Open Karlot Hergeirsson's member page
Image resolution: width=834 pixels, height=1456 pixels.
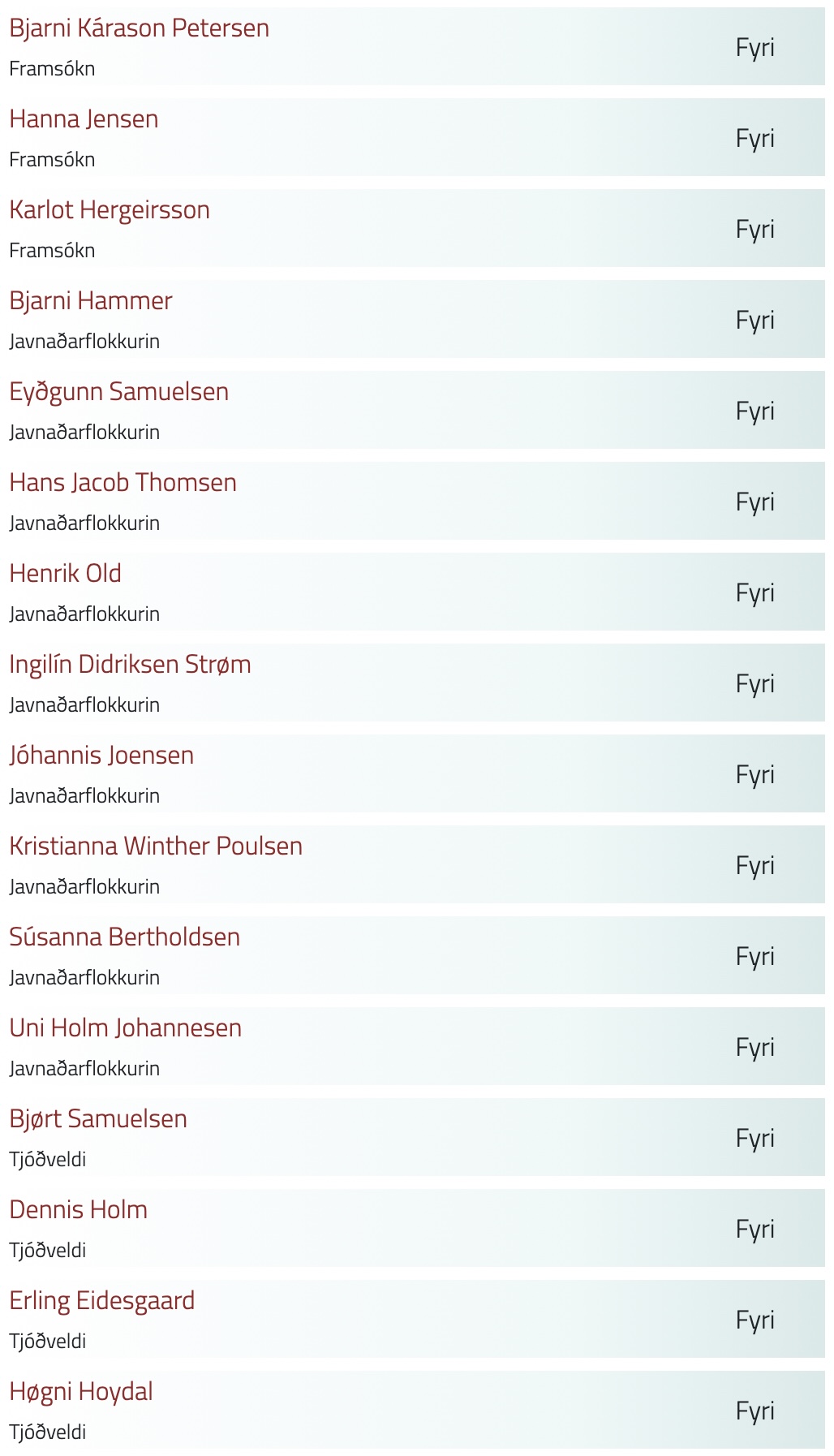click(x=110, y=210)
